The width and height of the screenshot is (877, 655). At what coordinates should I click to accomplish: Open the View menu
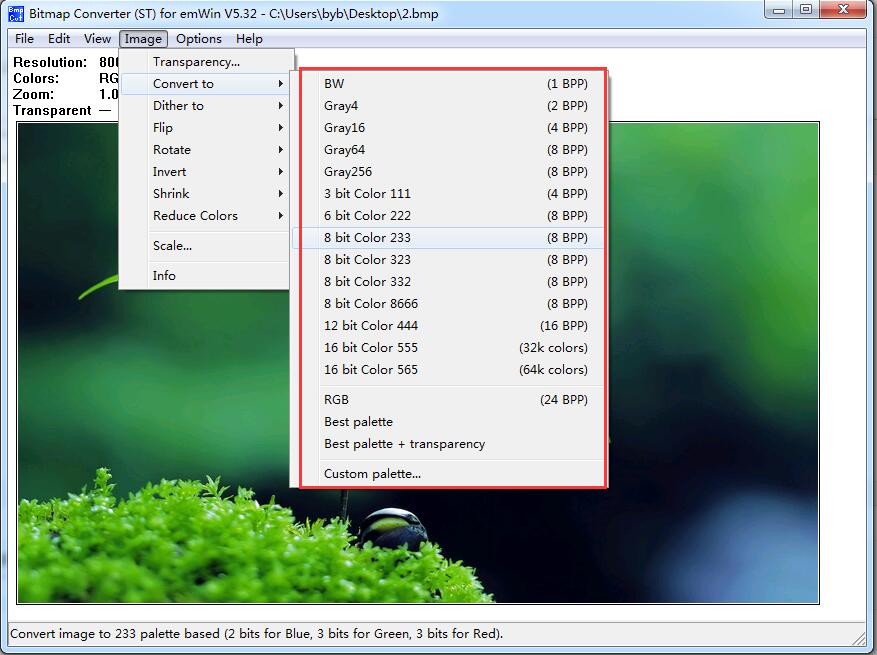(97, 39)
